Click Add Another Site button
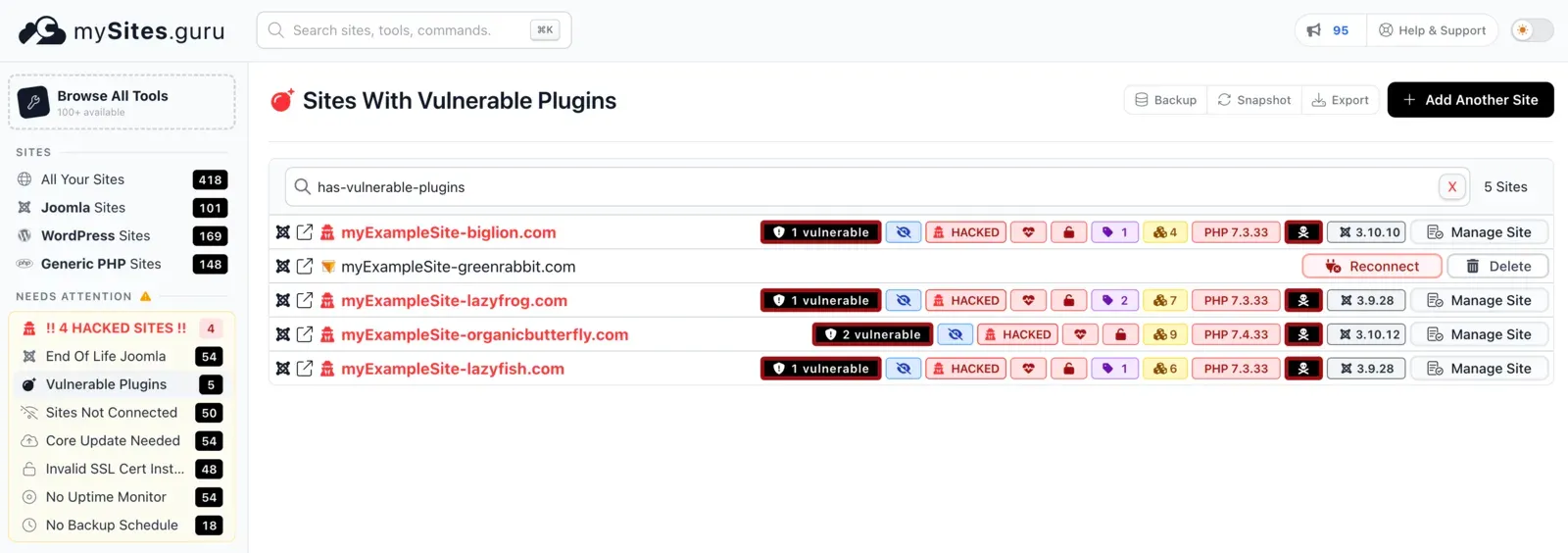Image resolution: width=1568 pixels, height=553 pixels. point(1470,100)
